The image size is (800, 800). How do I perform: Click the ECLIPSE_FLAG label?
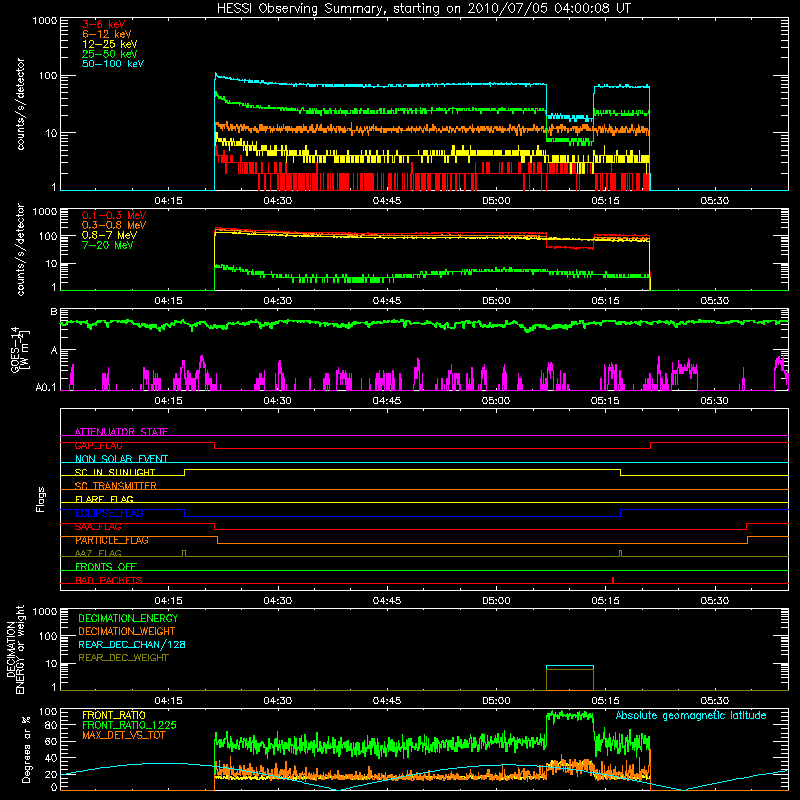point(109,513)
